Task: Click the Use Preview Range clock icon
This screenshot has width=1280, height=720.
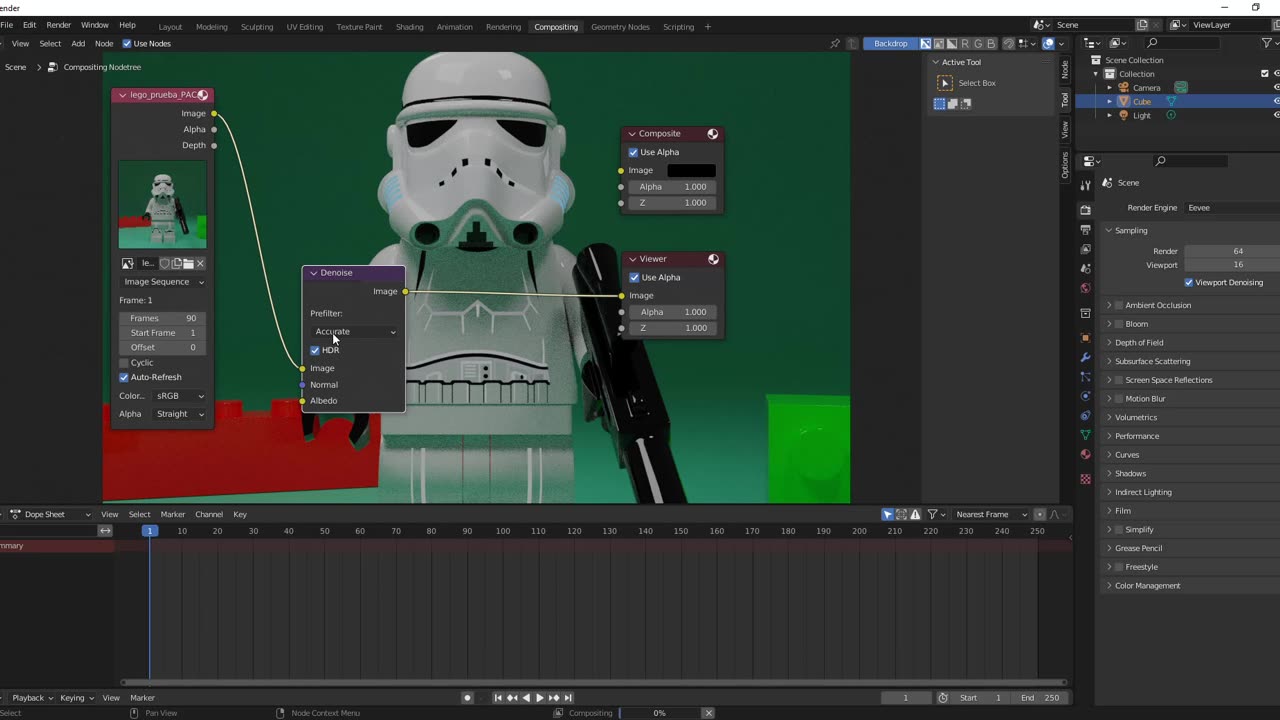Action: pyautogui.click(x=943, y=698)
